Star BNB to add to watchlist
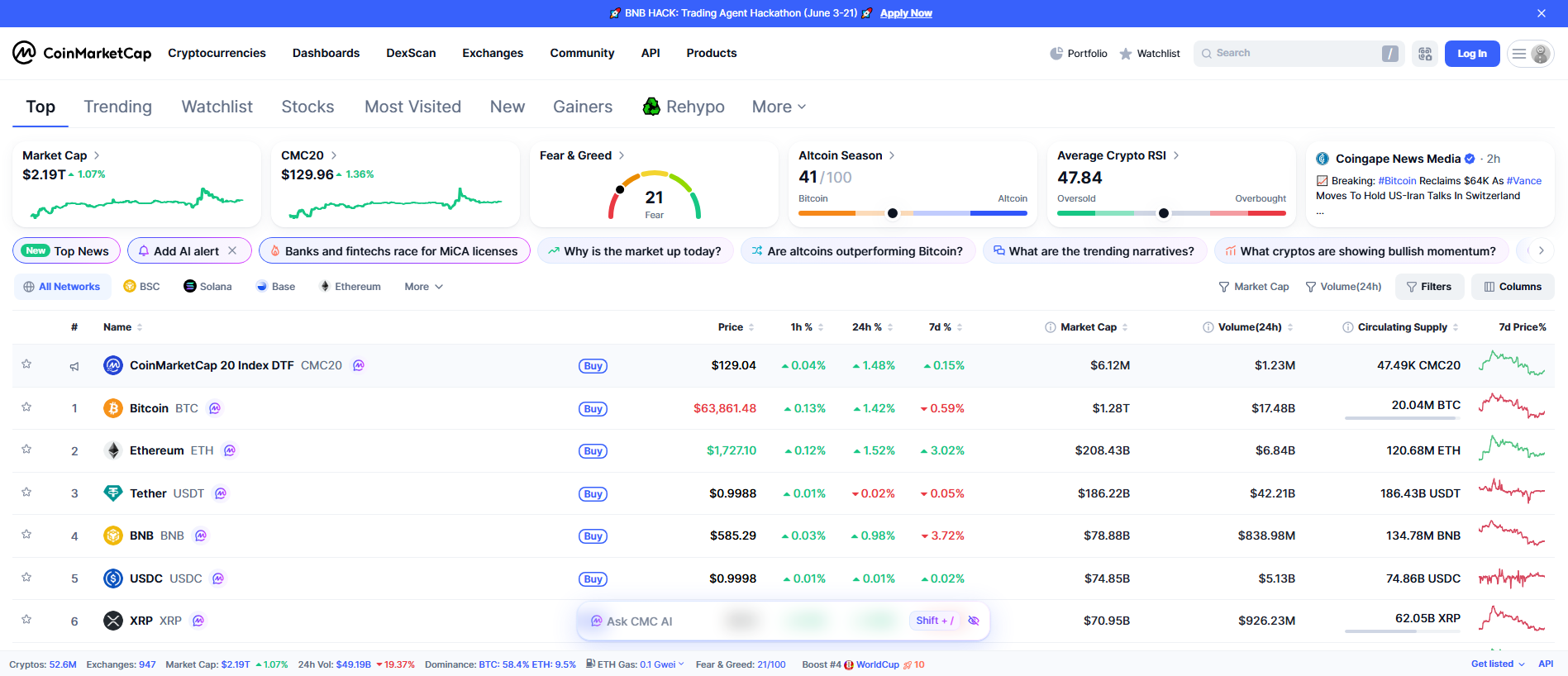The height and width of the screenshot is (676, 1568). coord(26,534)
